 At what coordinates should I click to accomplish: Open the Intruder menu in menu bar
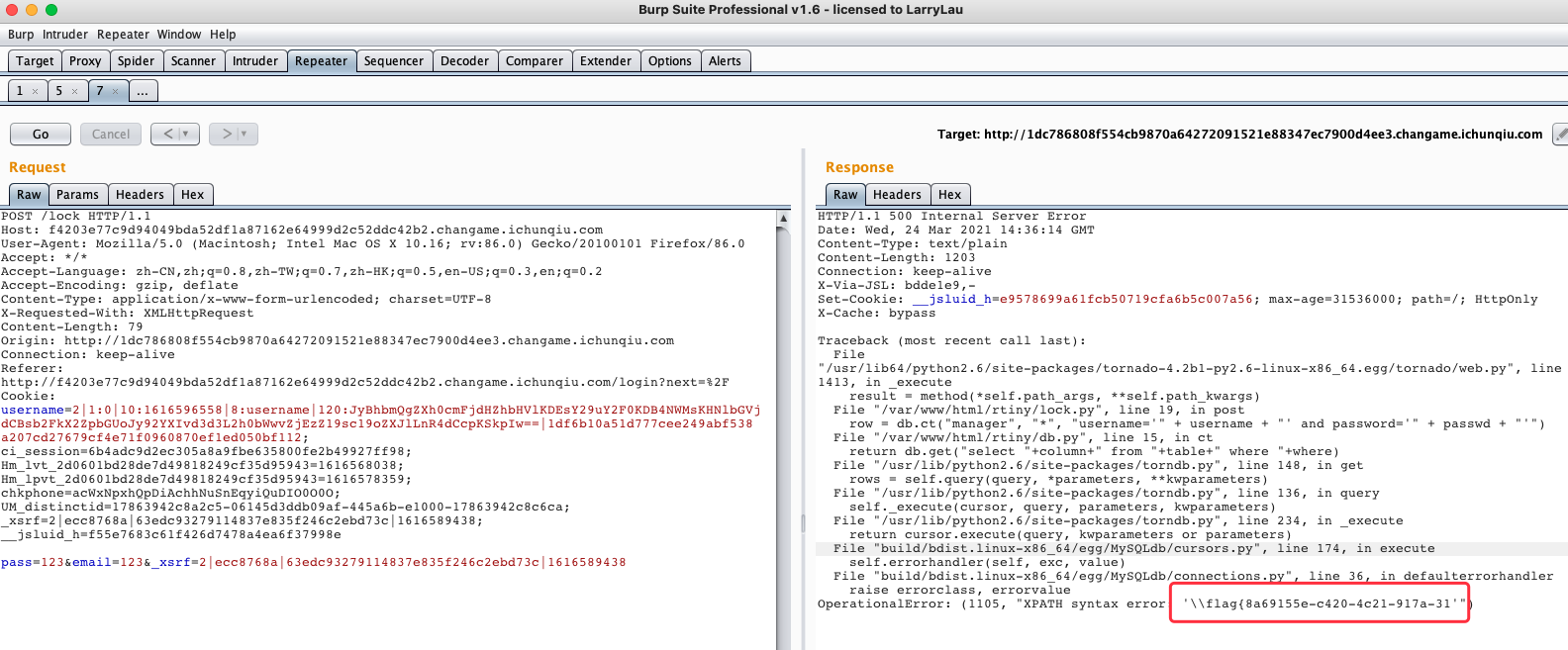point(65,35)
